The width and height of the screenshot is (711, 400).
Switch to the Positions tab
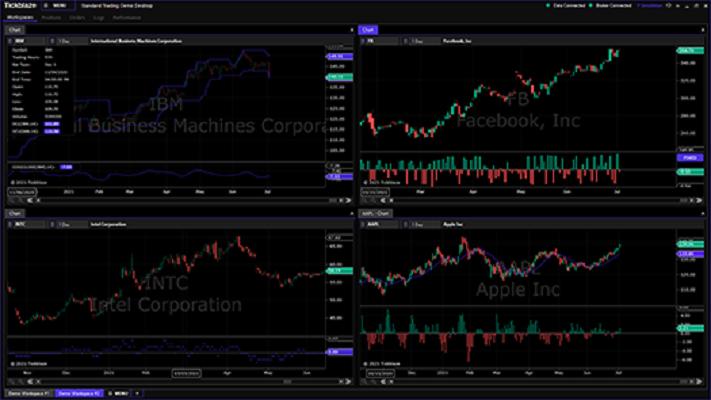51,17
